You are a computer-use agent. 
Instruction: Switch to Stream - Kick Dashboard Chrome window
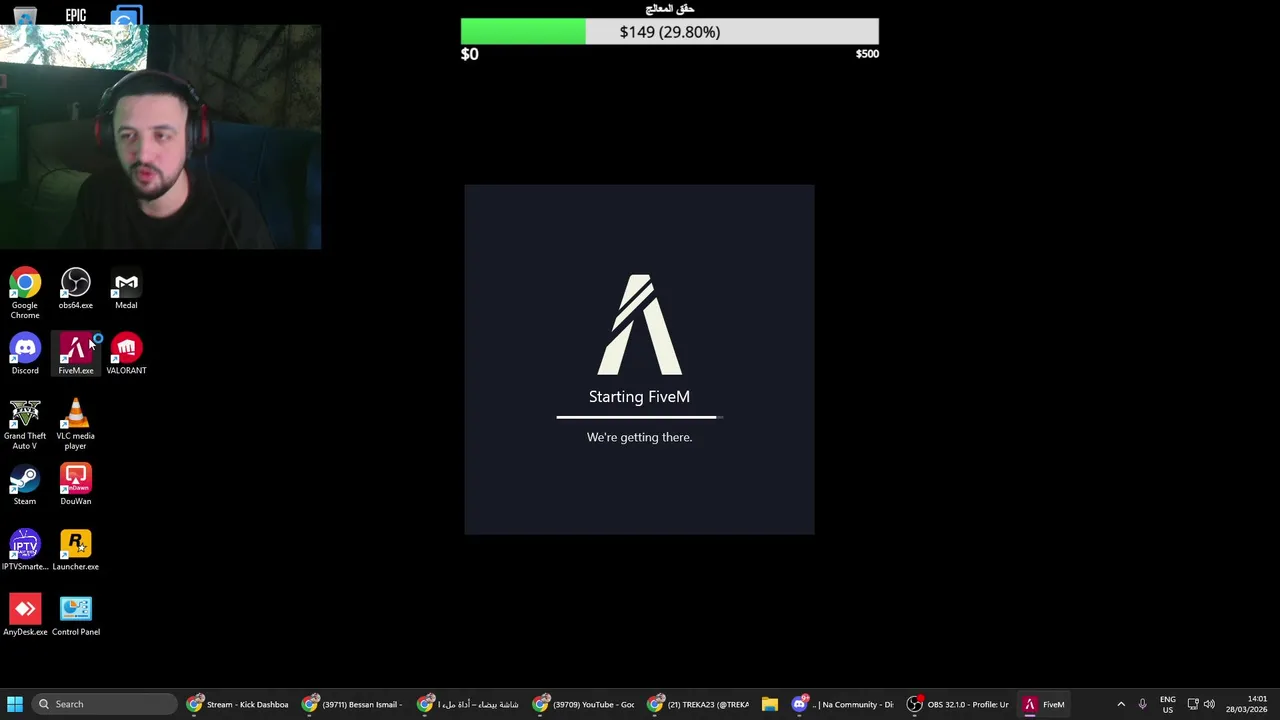[238, 704]
